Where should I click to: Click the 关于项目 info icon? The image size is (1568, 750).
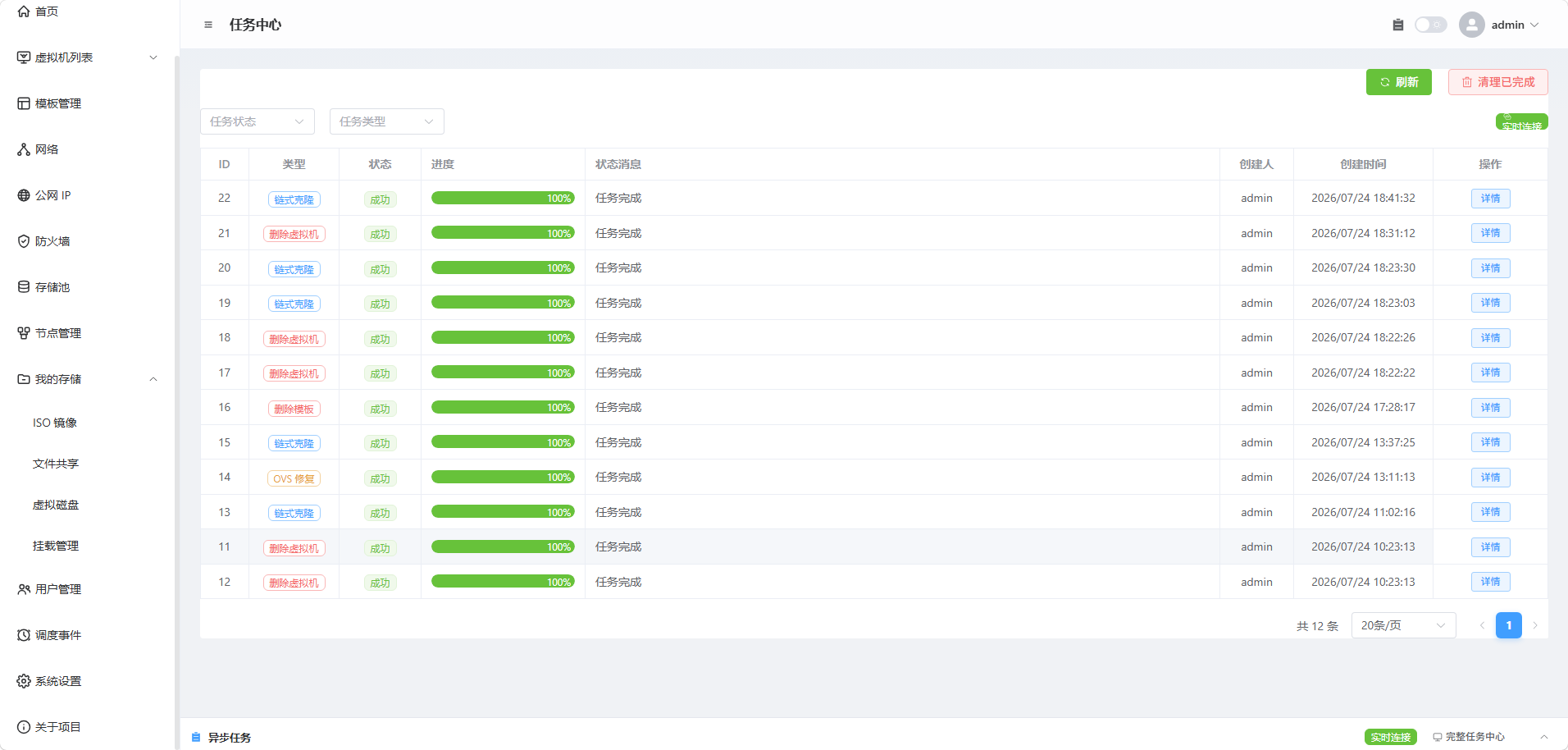(x=24, y=727)
